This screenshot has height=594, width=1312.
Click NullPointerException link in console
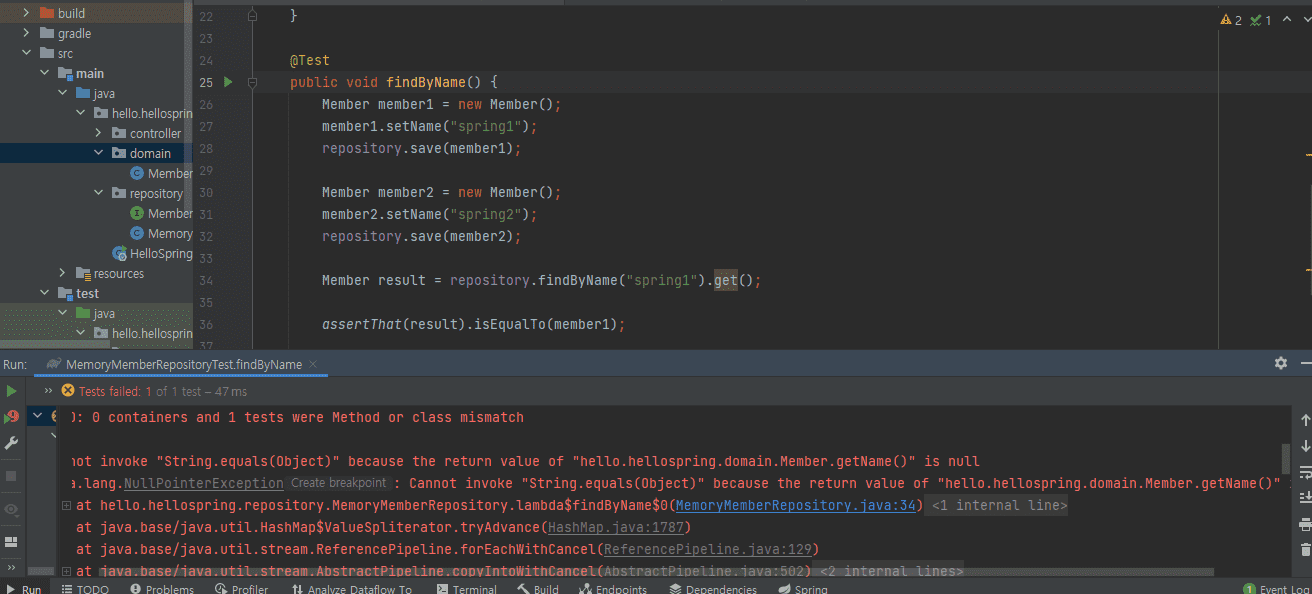point(203,483)
